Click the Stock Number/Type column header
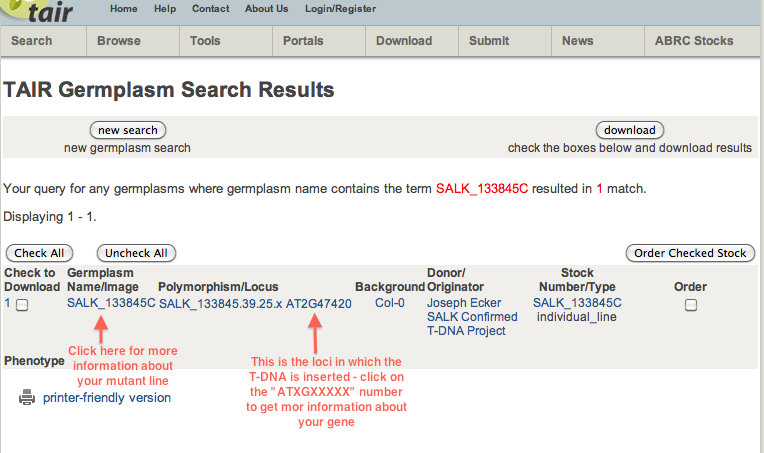 click(x=577, y=280)
